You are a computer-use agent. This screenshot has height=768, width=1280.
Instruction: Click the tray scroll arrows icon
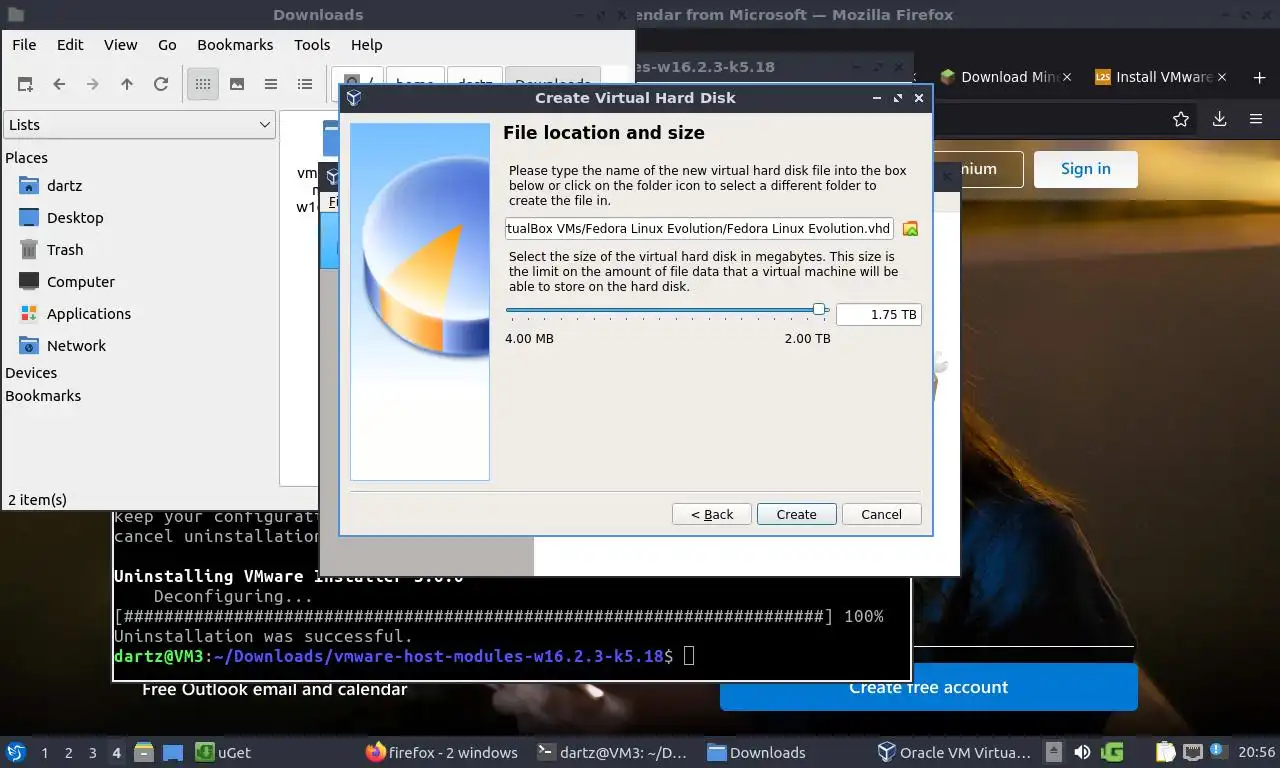1053,752
